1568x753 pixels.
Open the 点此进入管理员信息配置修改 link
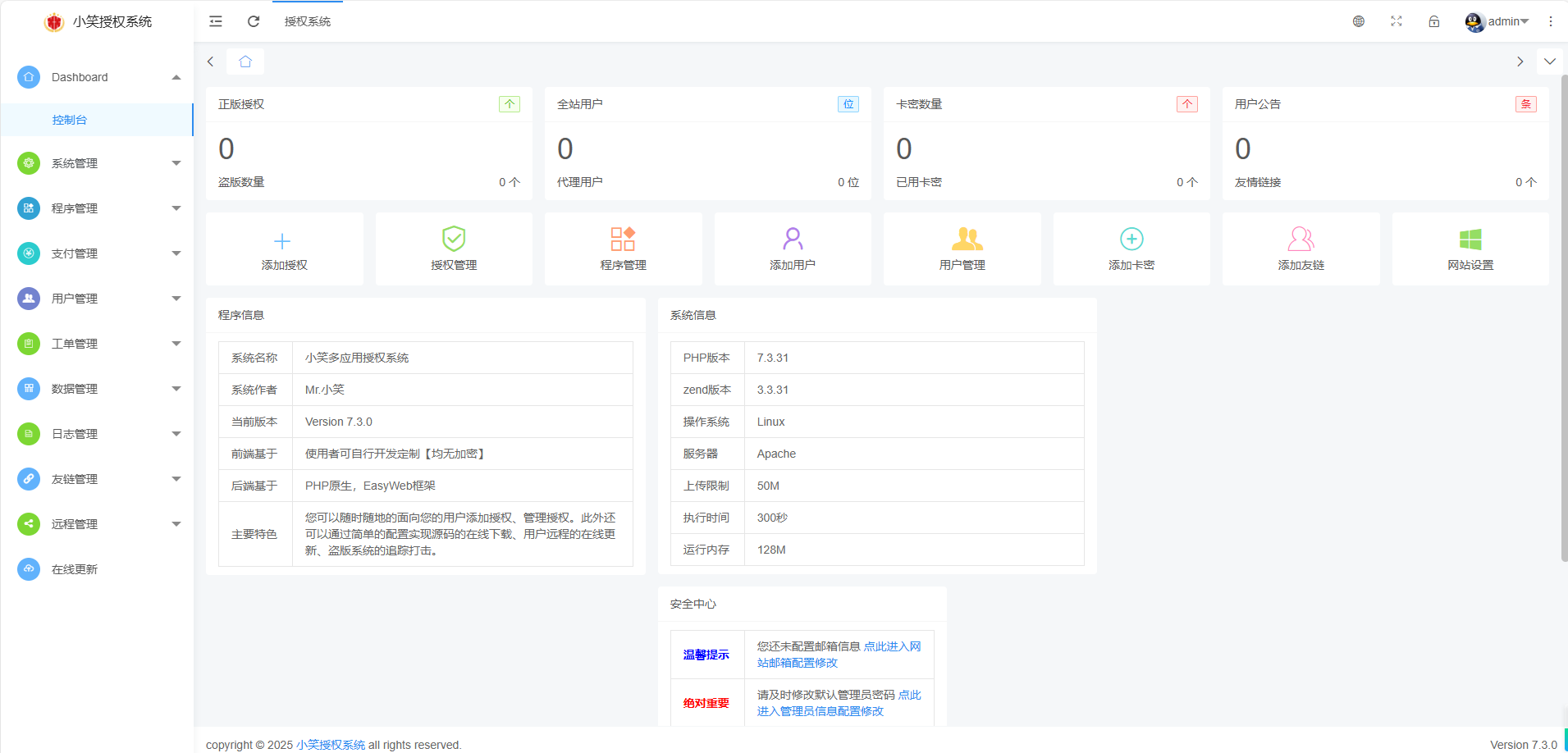839,703
